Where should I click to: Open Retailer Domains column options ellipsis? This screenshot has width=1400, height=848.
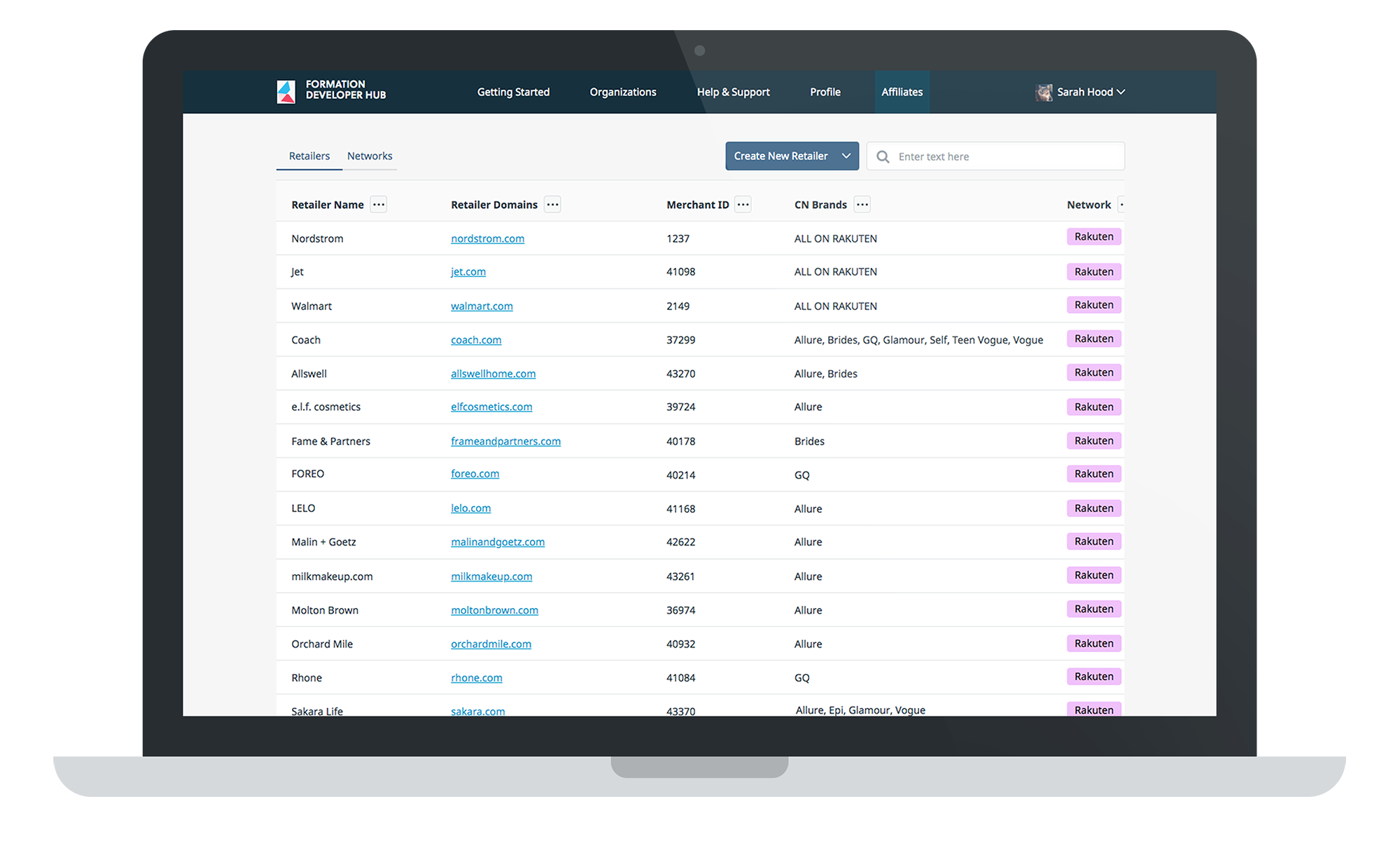[x=552, y=204]
